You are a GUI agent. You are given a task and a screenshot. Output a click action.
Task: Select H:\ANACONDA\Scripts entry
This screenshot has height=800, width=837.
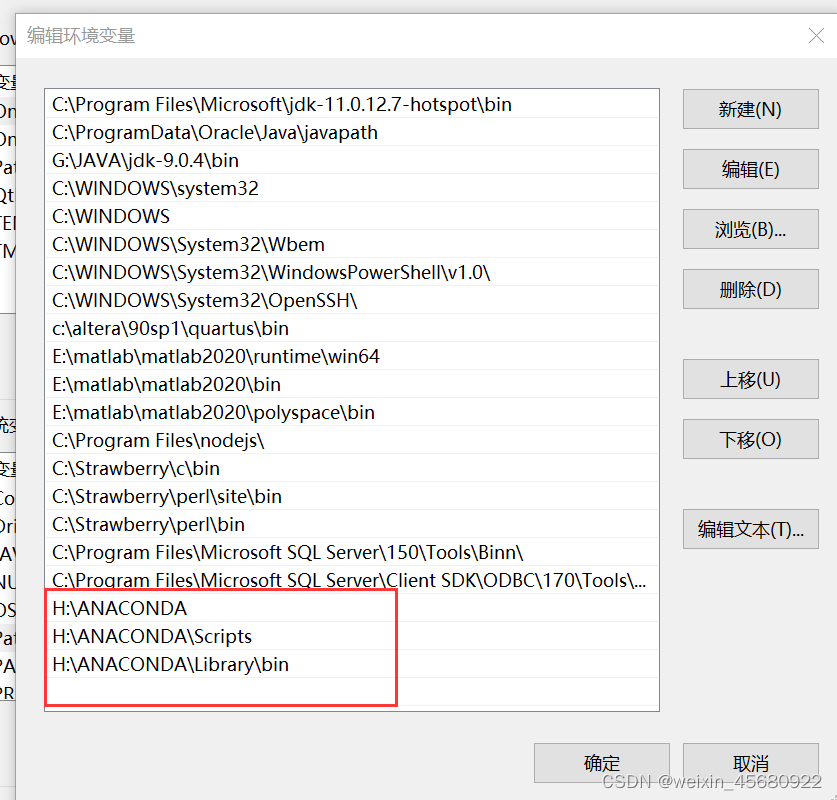(x=352, y=636)
